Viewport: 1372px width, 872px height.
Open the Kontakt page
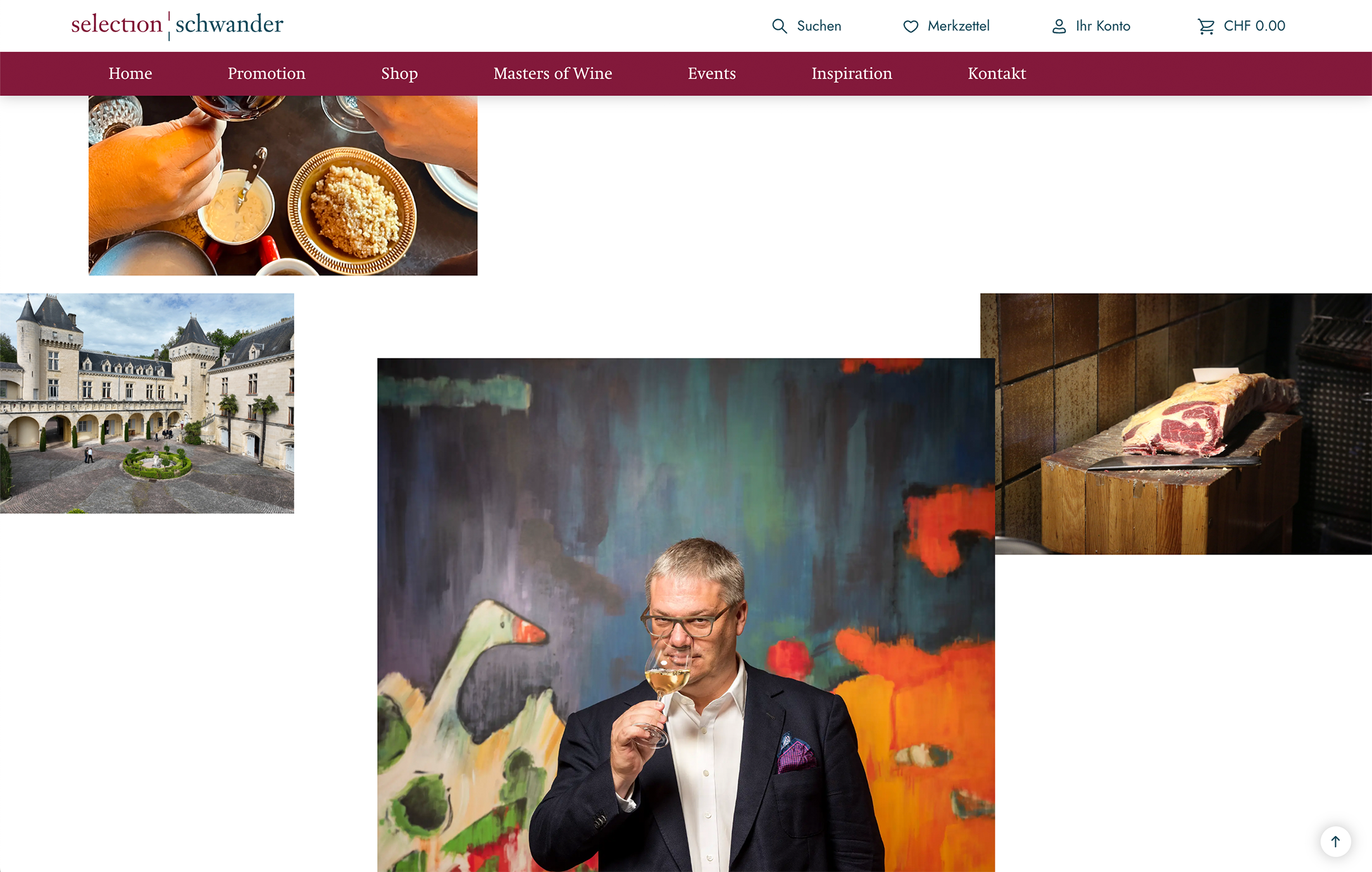coord(997,73)
